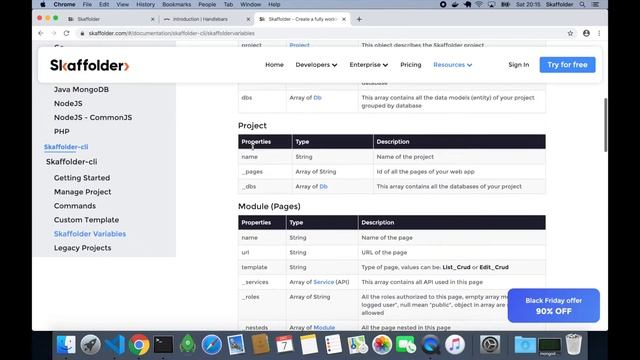Go to Home in site navigation

274,65
